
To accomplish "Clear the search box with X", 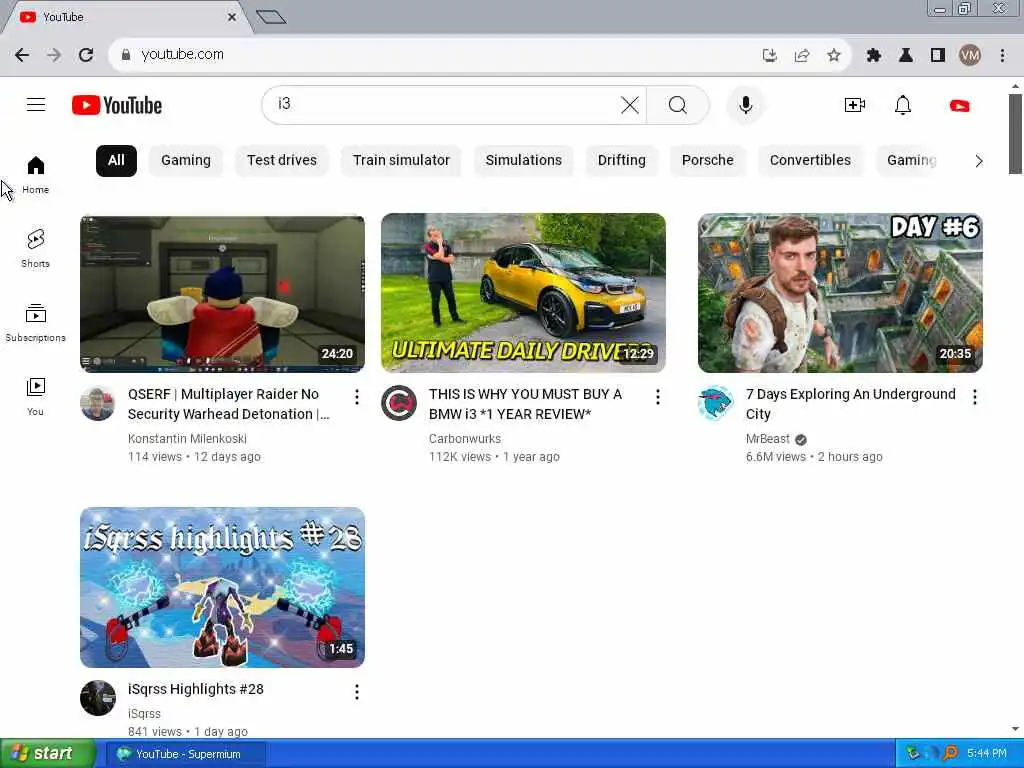I will pyautogui.click(x=630, y=104).
